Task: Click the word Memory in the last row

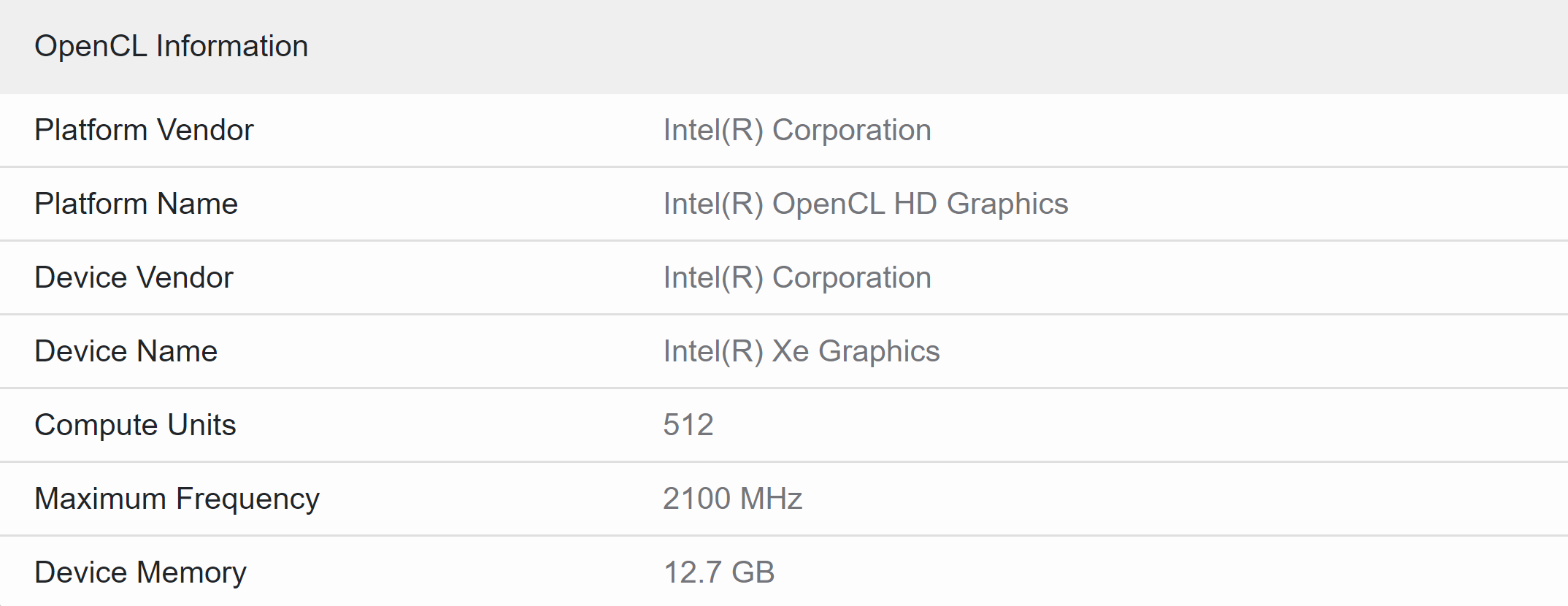Action: click(x=192, y=574)
